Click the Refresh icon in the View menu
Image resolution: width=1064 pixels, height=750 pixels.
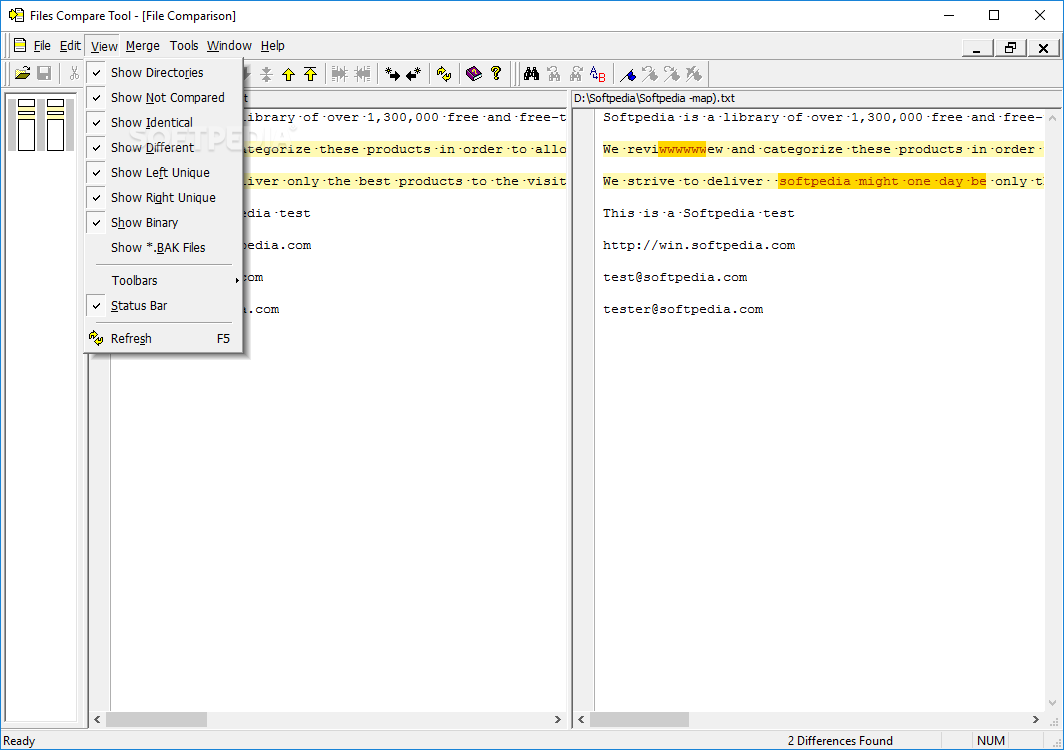96,338
